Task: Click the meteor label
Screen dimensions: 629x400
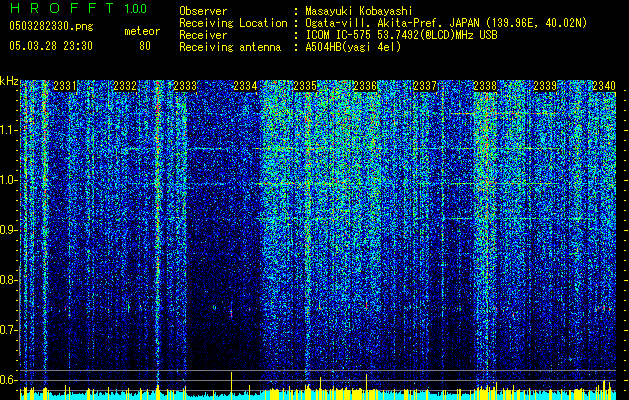Action: pyautogui.click(x=142, y=31)
